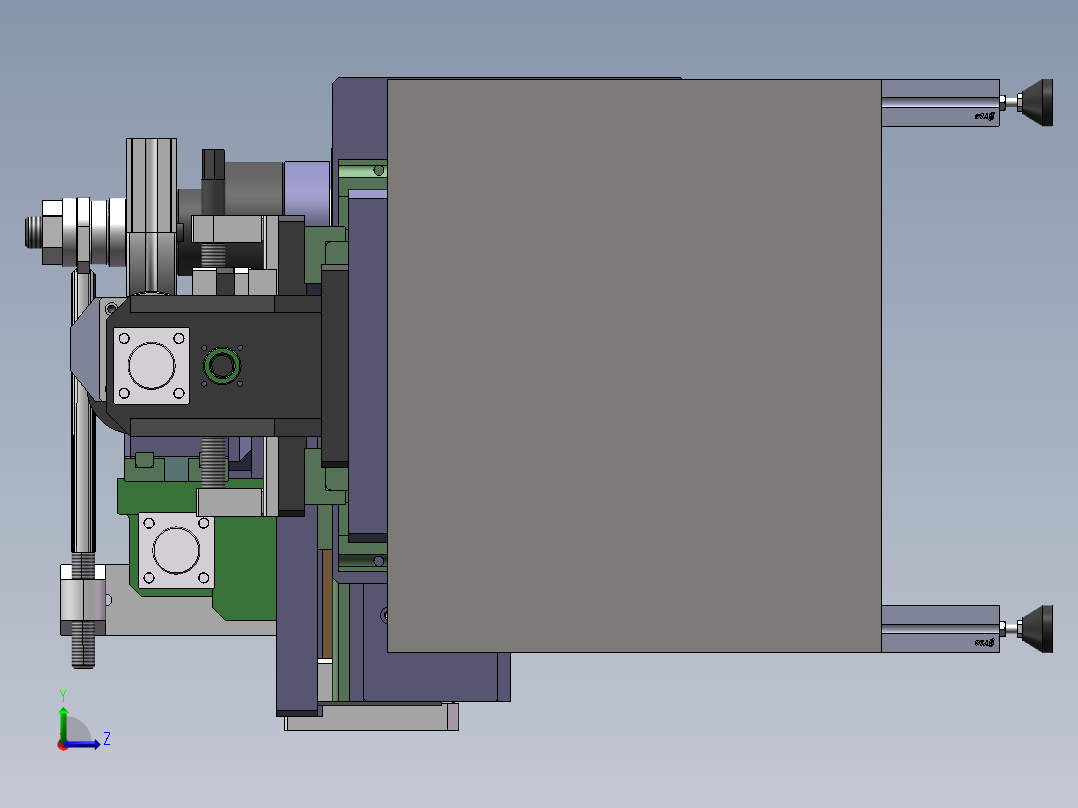The image size is (1078, 808).
Task: Select square flange plate on green bracket
Action: click(176, 550)
